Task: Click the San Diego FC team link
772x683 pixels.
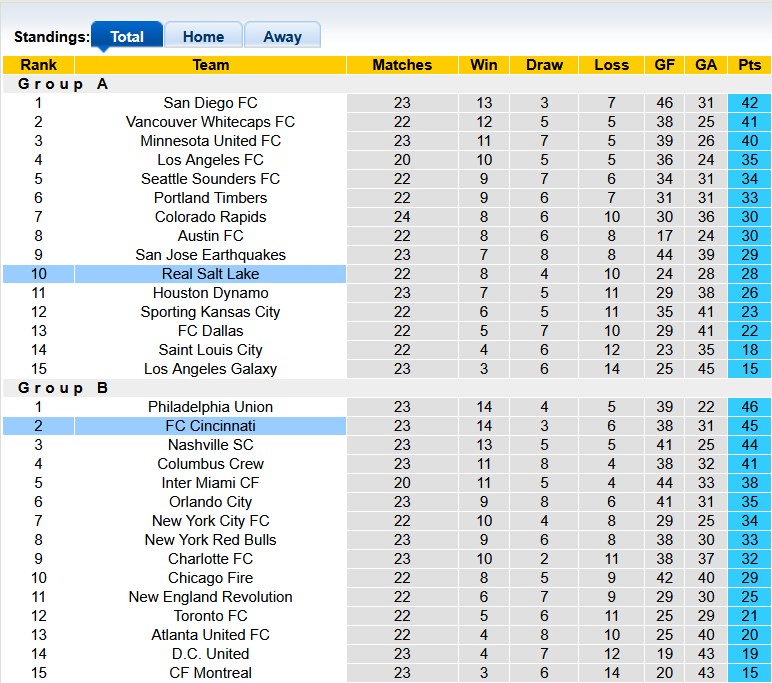Action: (210, 103)
